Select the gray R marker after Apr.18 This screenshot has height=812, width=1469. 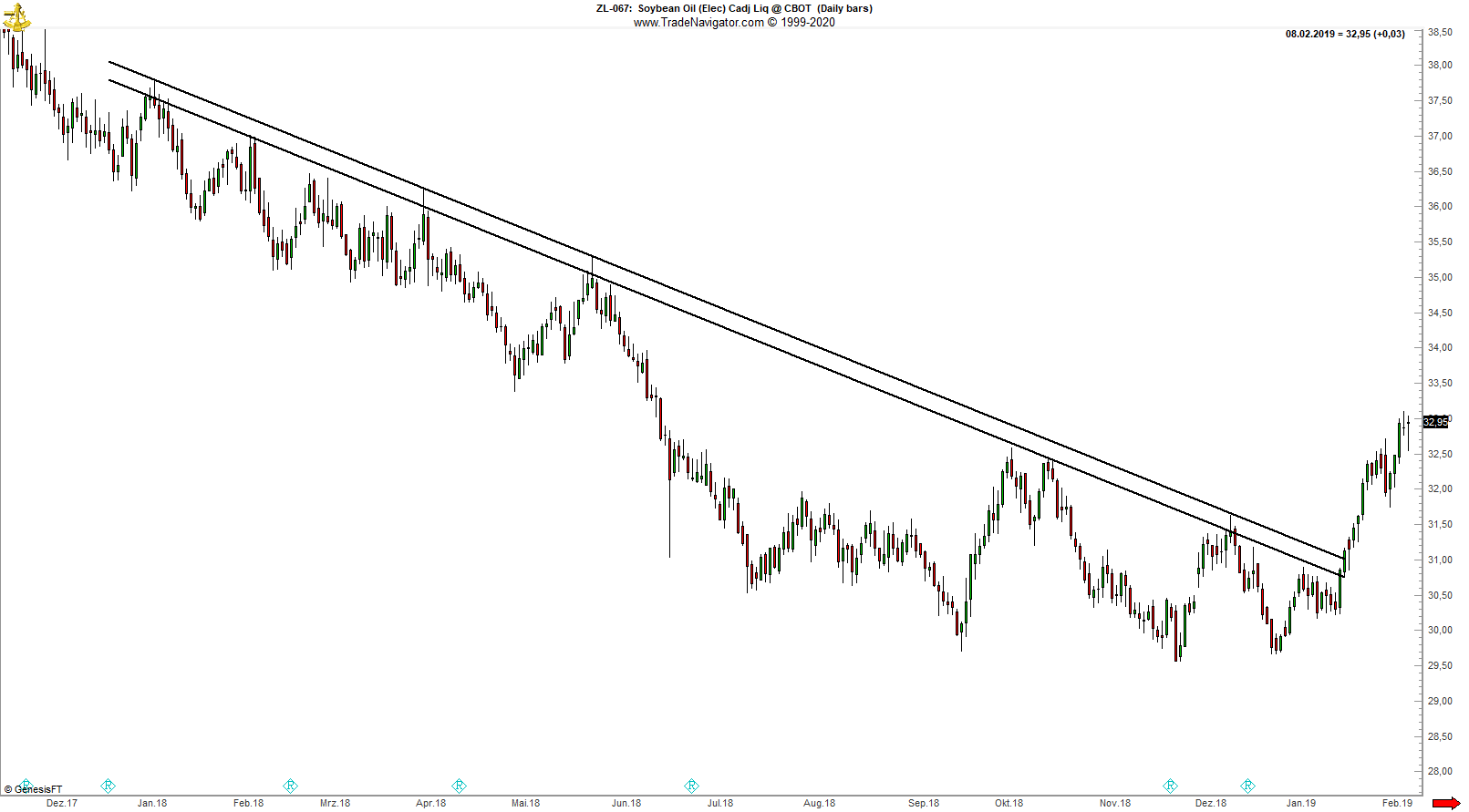[459, 786]
